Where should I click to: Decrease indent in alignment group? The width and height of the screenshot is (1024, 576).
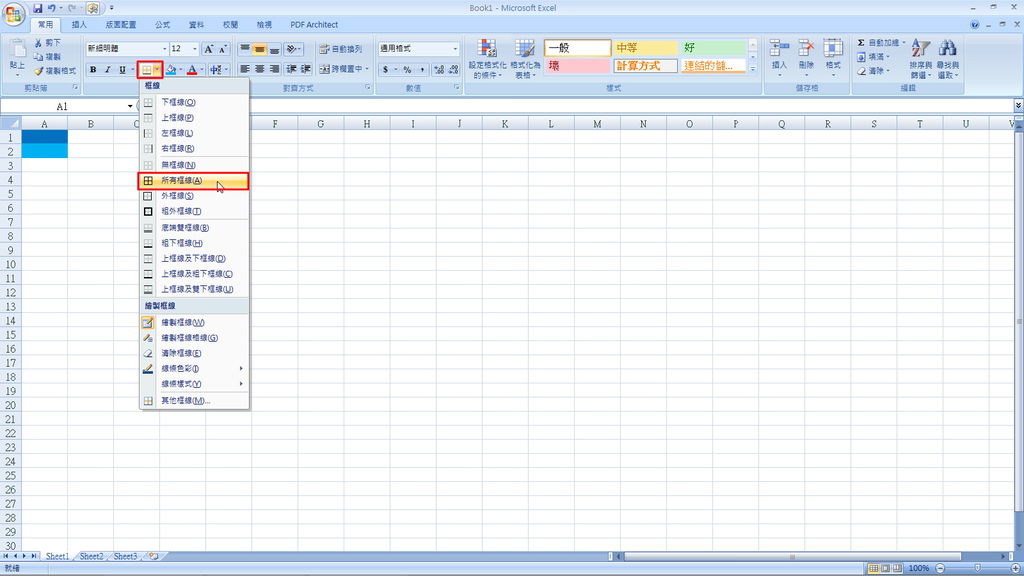click(291, 69)
